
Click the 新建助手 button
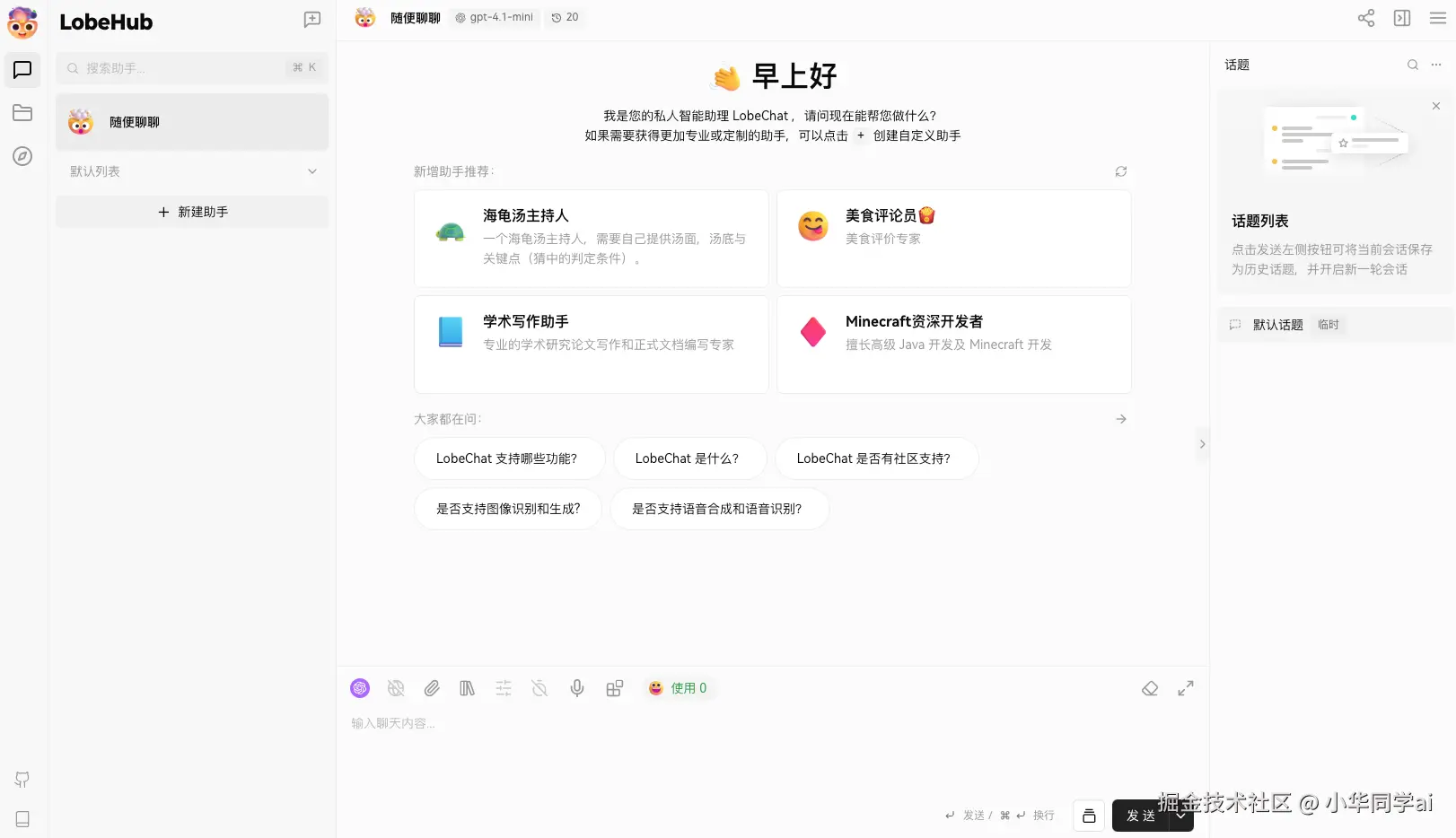tap(192, 212)
